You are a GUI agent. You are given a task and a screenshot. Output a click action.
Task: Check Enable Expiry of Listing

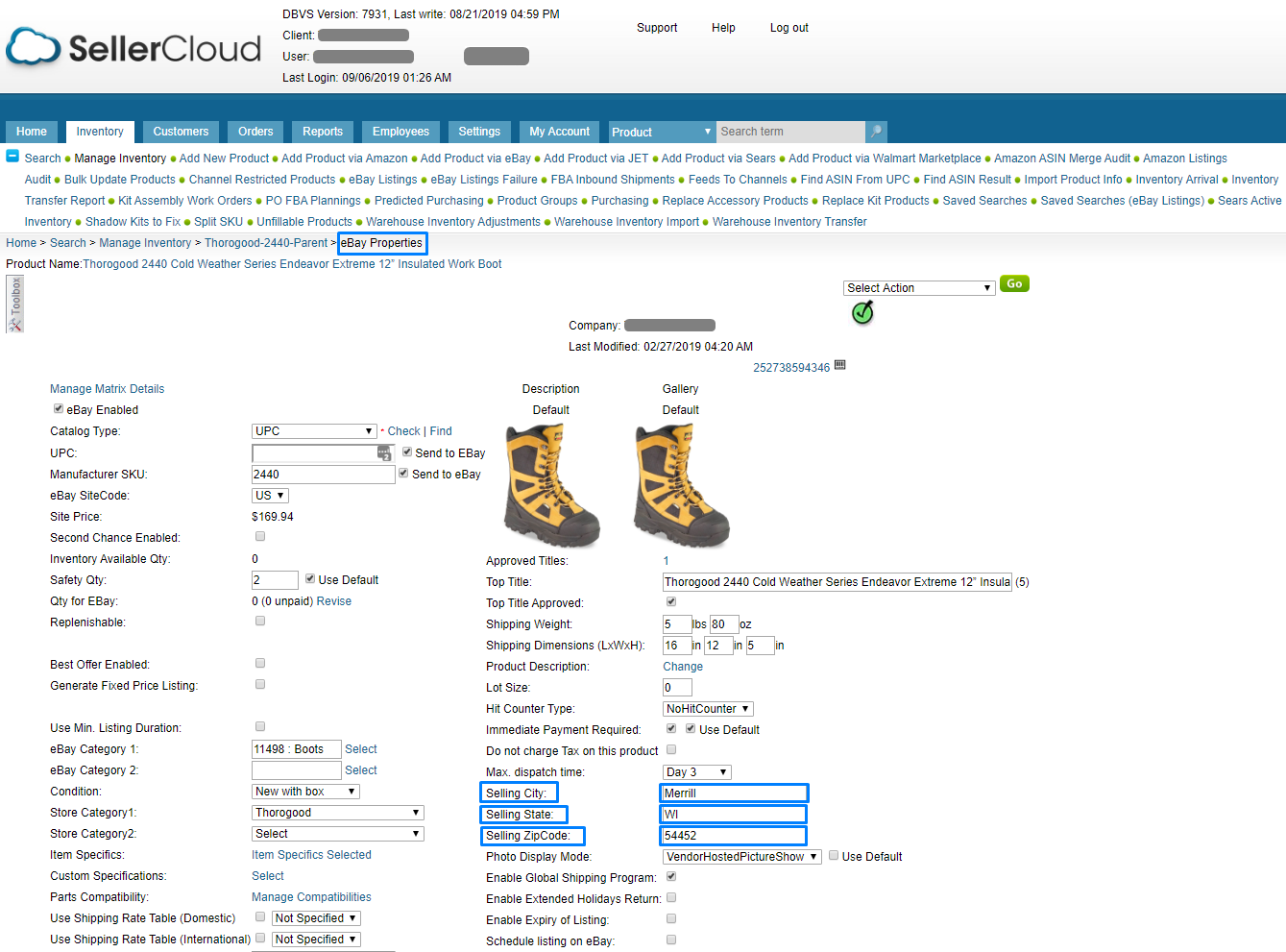pyautogui.click(x=671, y=918)
